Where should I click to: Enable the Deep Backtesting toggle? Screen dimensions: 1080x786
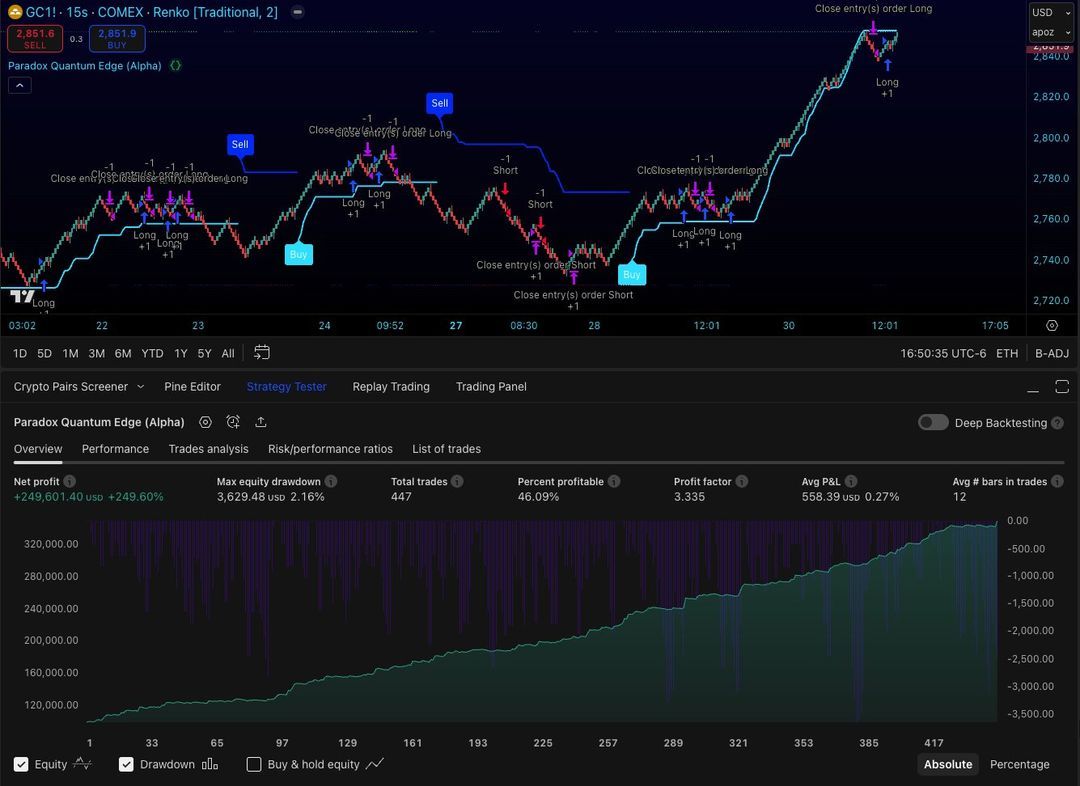point(932,422)
